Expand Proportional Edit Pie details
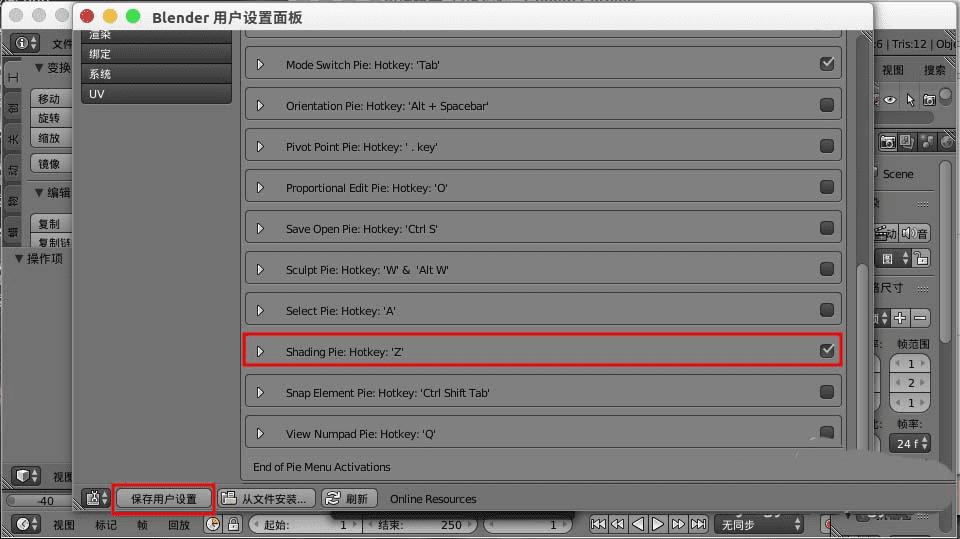 click(x=260, y=187)
